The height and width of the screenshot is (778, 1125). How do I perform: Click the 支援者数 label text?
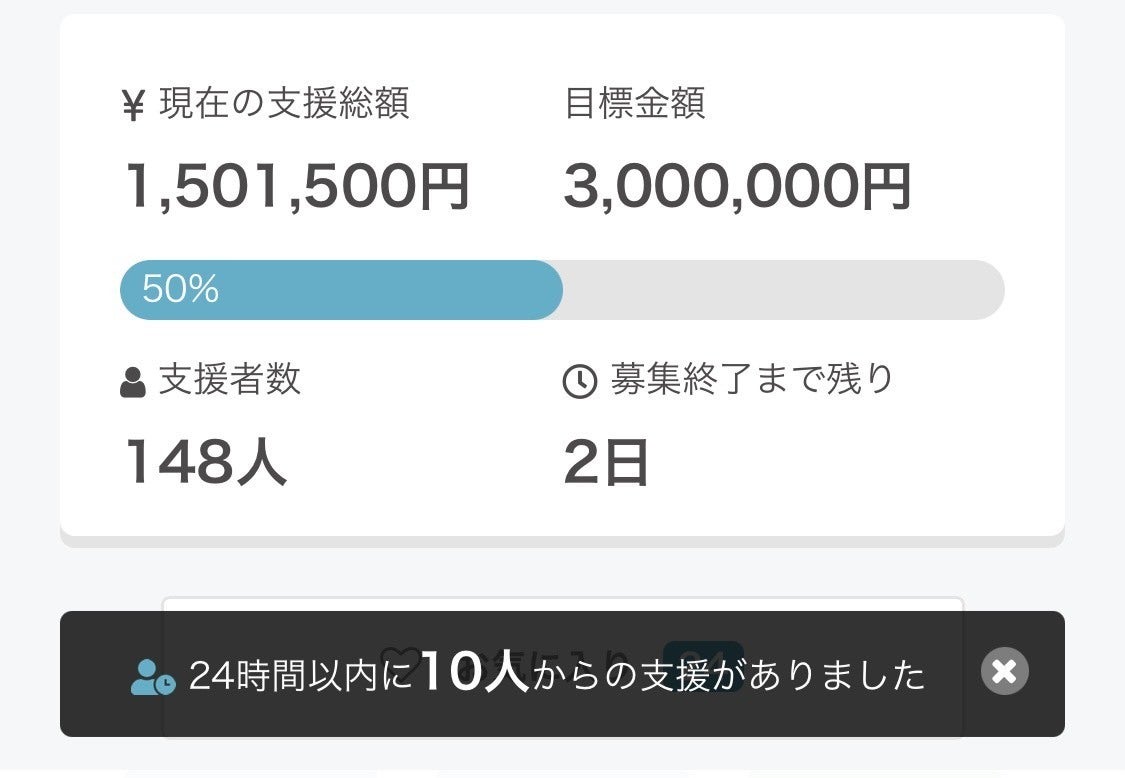tap(230, 380)
